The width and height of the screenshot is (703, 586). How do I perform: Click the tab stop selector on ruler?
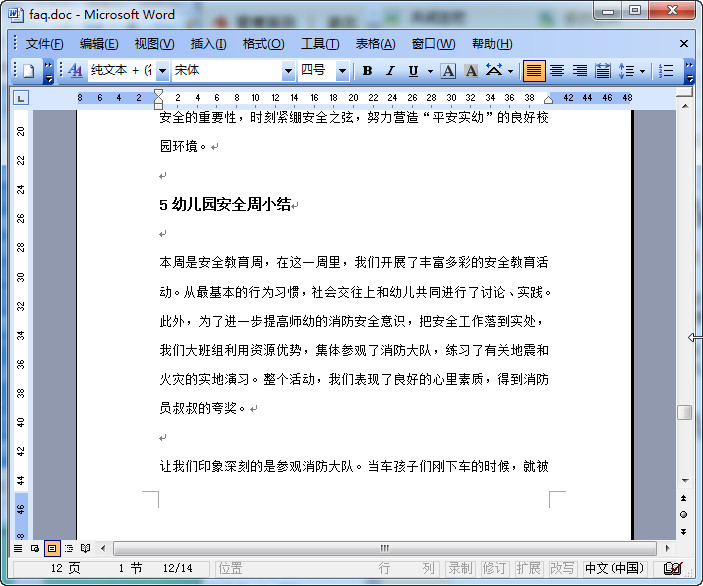(21, 98)
